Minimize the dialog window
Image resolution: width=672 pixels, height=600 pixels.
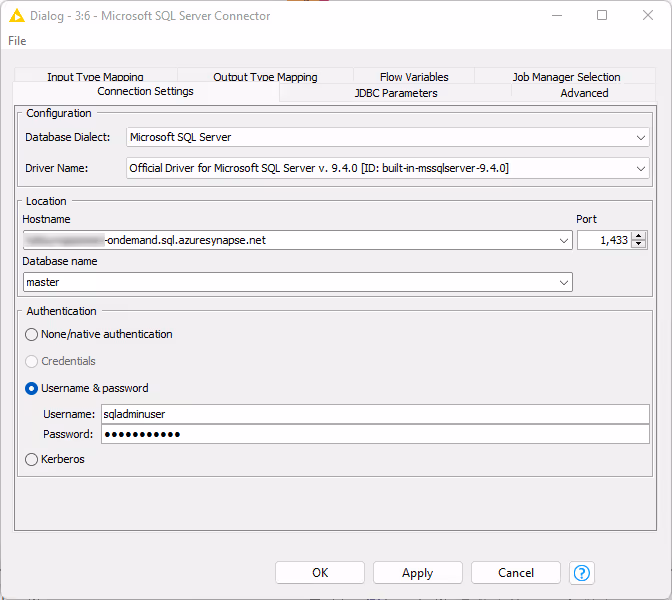point(557,15)
